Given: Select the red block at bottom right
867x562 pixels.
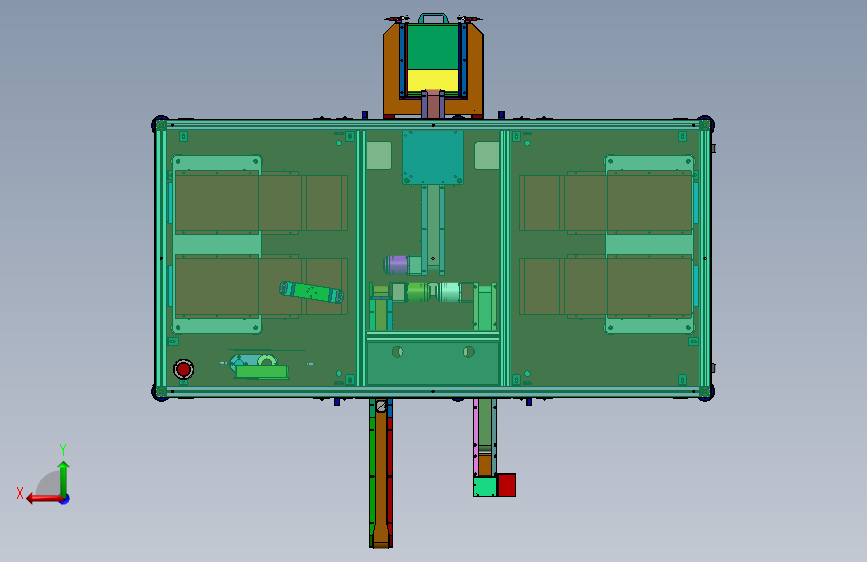Looking at the screenshot, I should point(506,485).
